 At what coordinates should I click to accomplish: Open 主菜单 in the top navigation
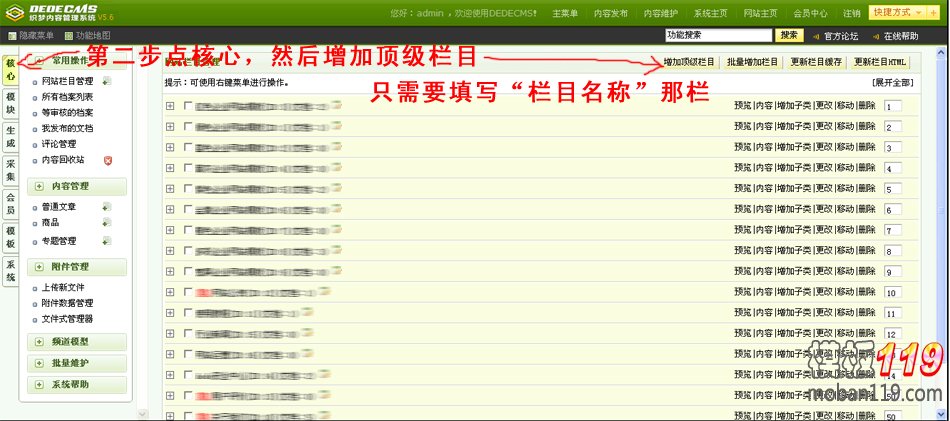(x=565, y=13)
